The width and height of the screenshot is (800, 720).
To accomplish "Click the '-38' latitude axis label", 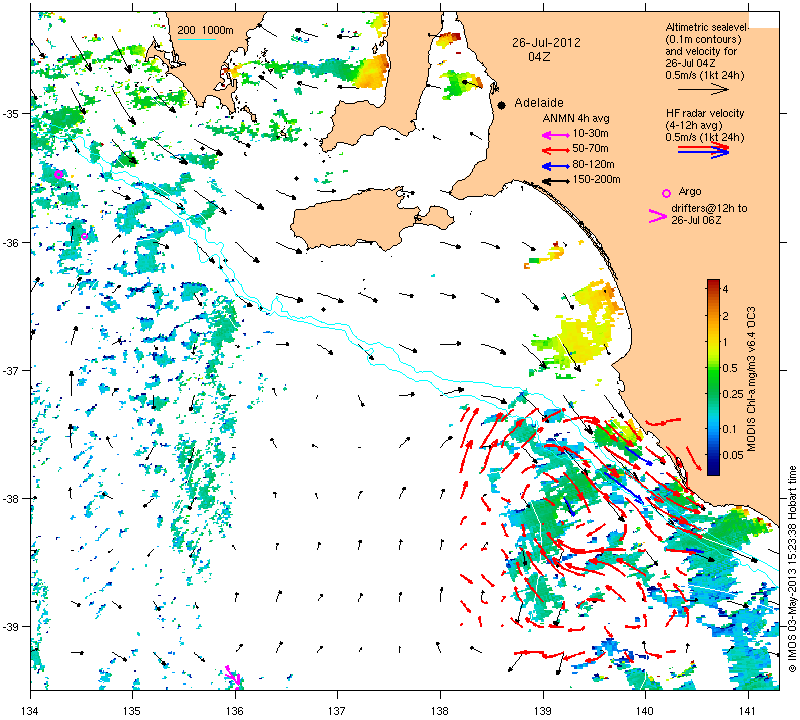I will click(10, 499).
